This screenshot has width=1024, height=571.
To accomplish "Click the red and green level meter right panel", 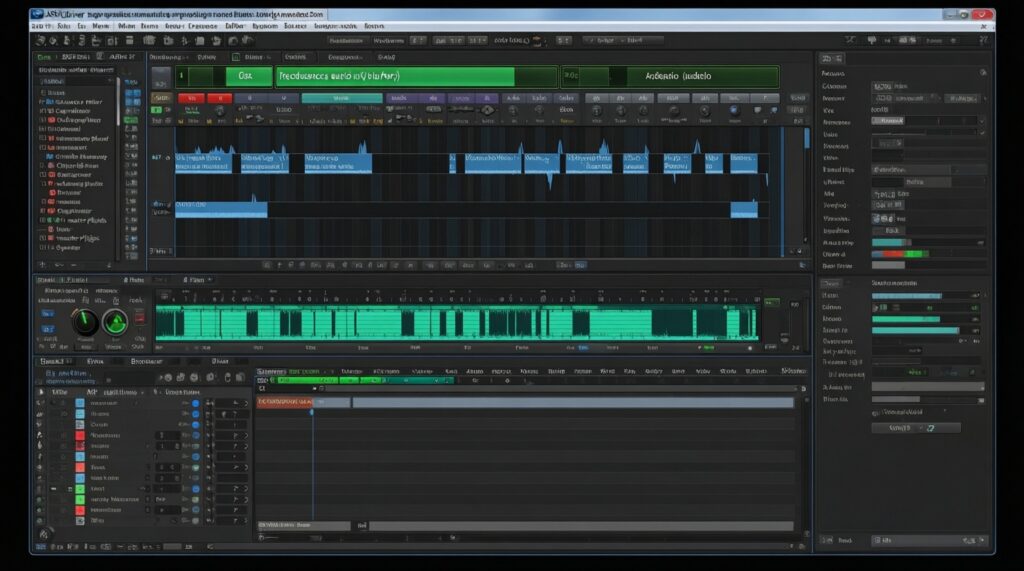I will [900, 254].
